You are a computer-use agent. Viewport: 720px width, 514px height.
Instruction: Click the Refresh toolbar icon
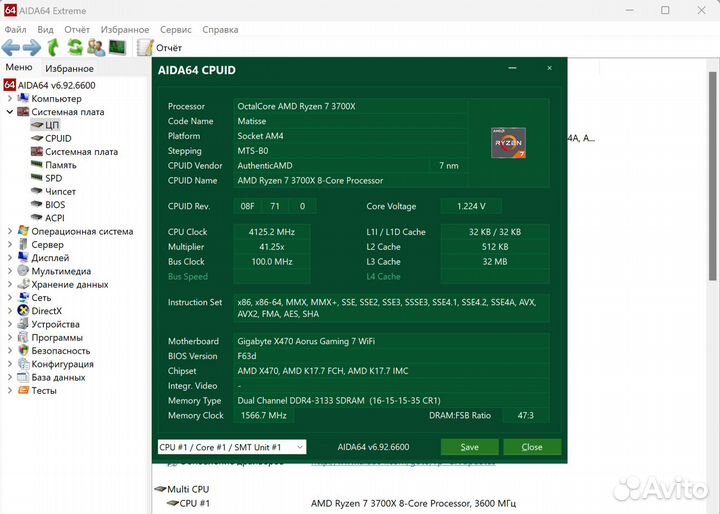point(75,47)
